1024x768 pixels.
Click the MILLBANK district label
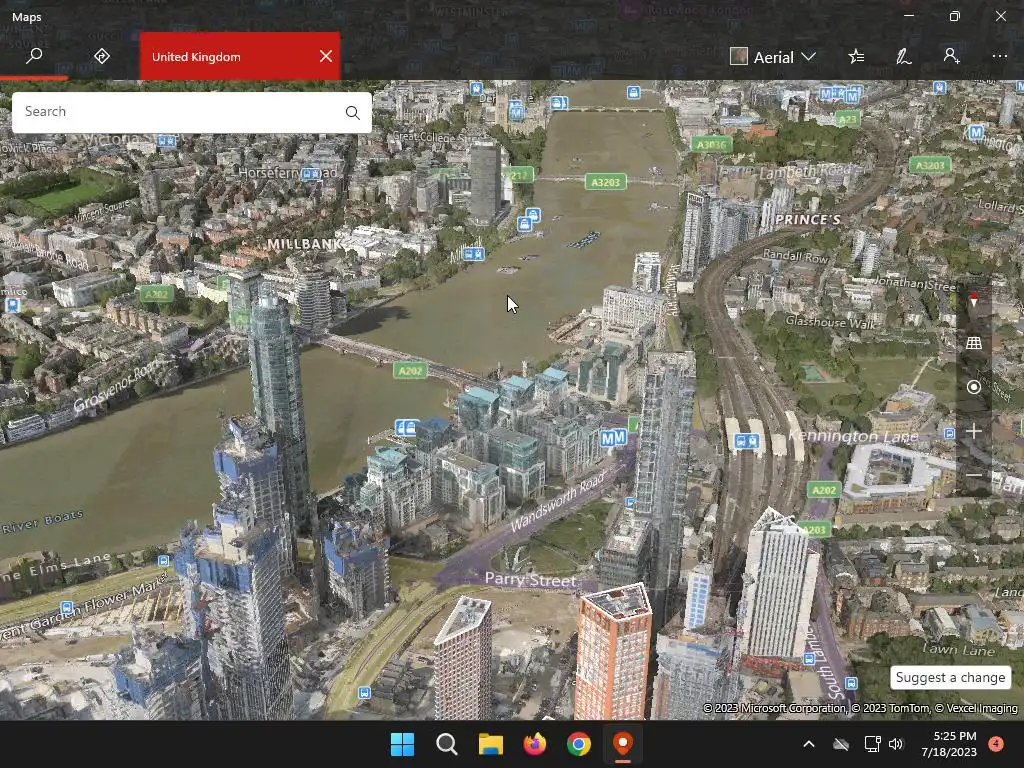coord(304,244)
